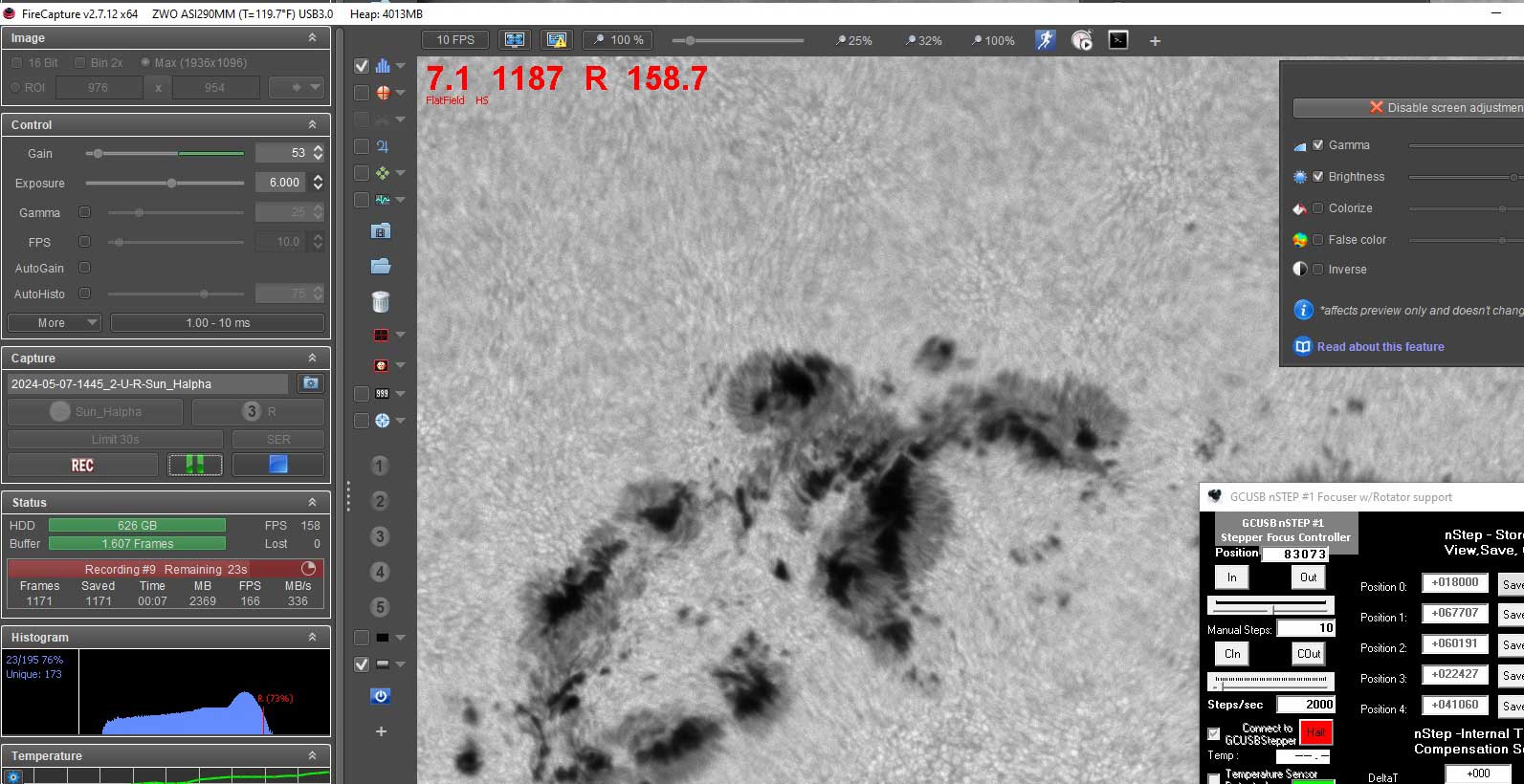Enable the Gamma checkbox in Control panel
Viewport: 1524px width, 784px height.
[84, 212]
